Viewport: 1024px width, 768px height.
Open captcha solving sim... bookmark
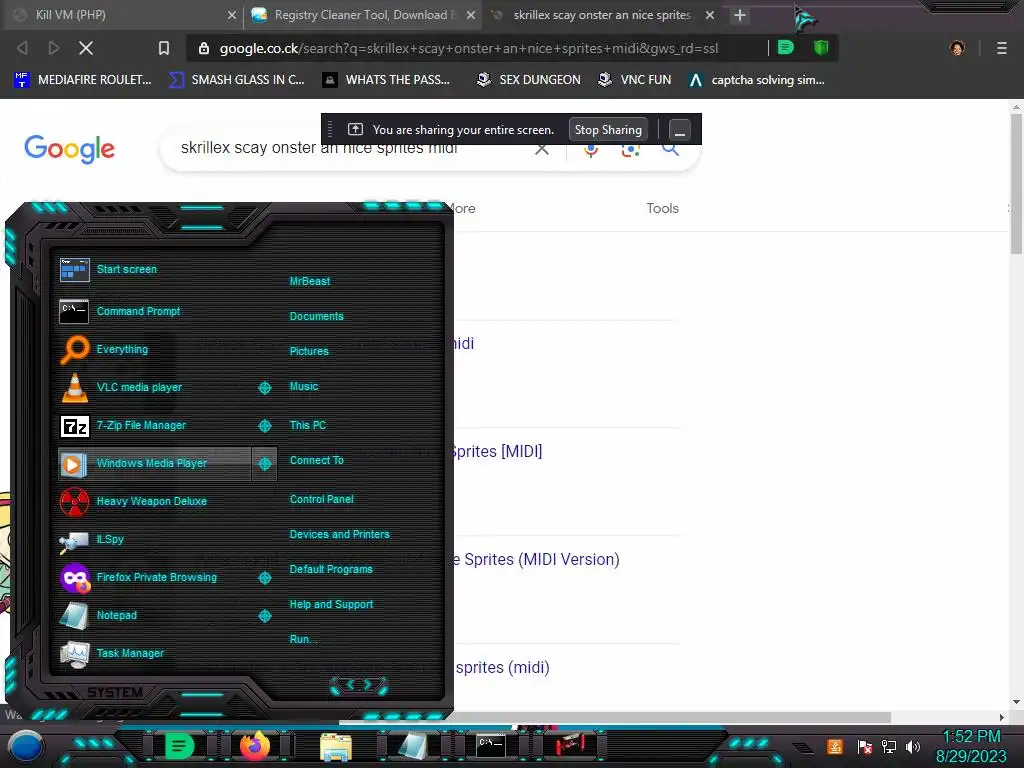click(757, 80)
